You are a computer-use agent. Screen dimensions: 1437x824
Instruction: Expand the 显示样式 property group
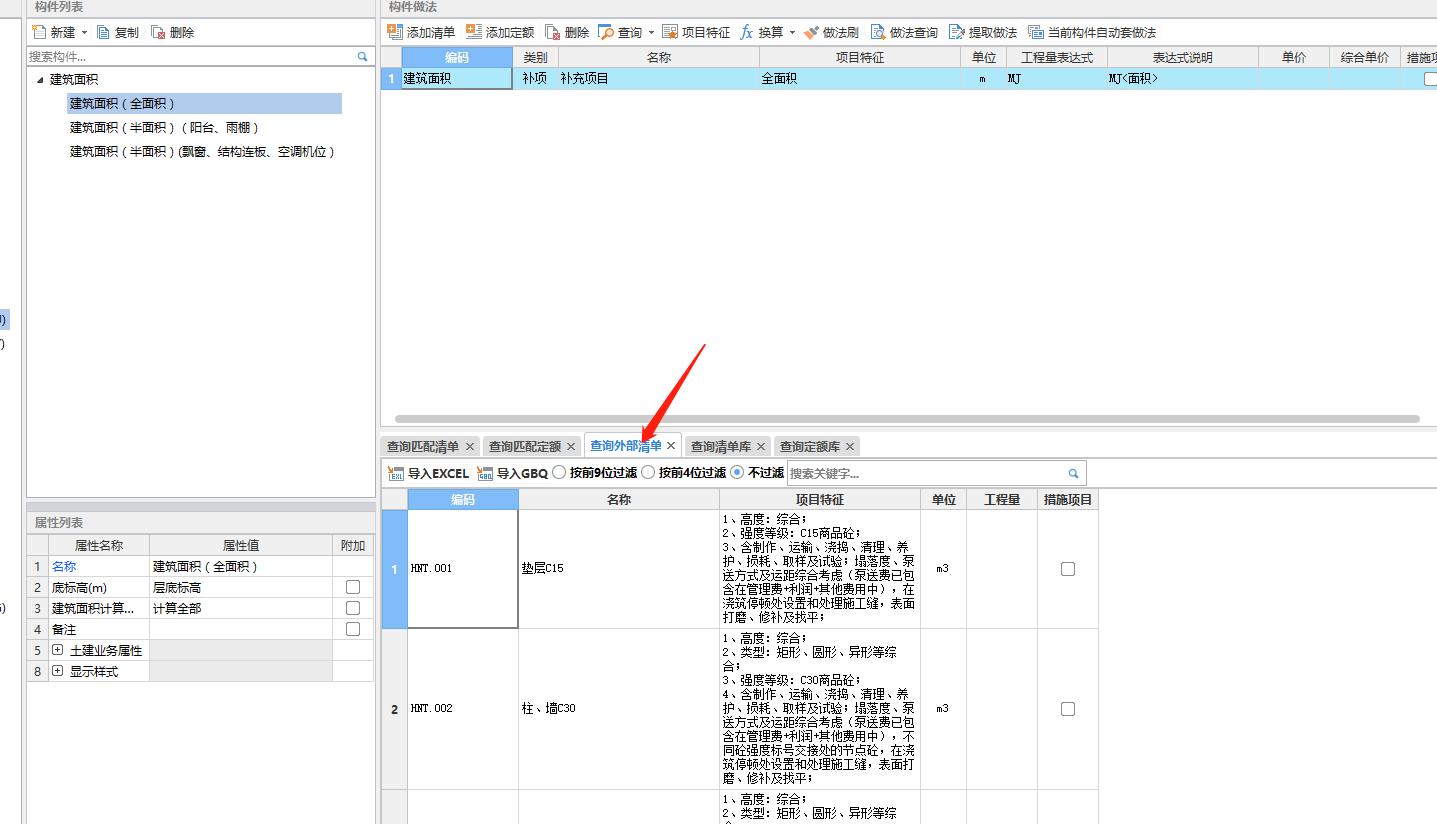pyautogui.click(x=57, y=671)
